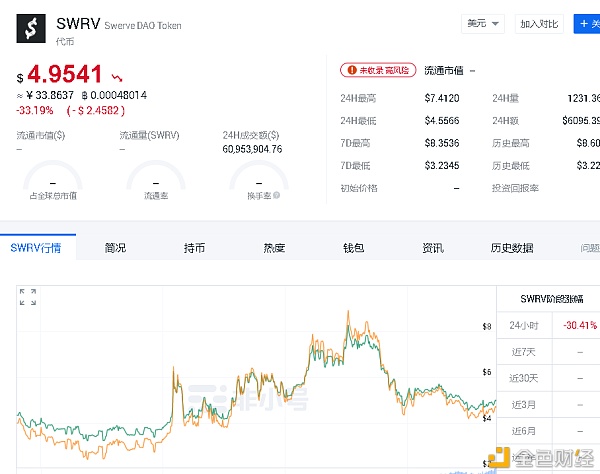Open the 持币 tab
Image resolution: width=600 pixels, height=474 pixels.
pos(194,248)
